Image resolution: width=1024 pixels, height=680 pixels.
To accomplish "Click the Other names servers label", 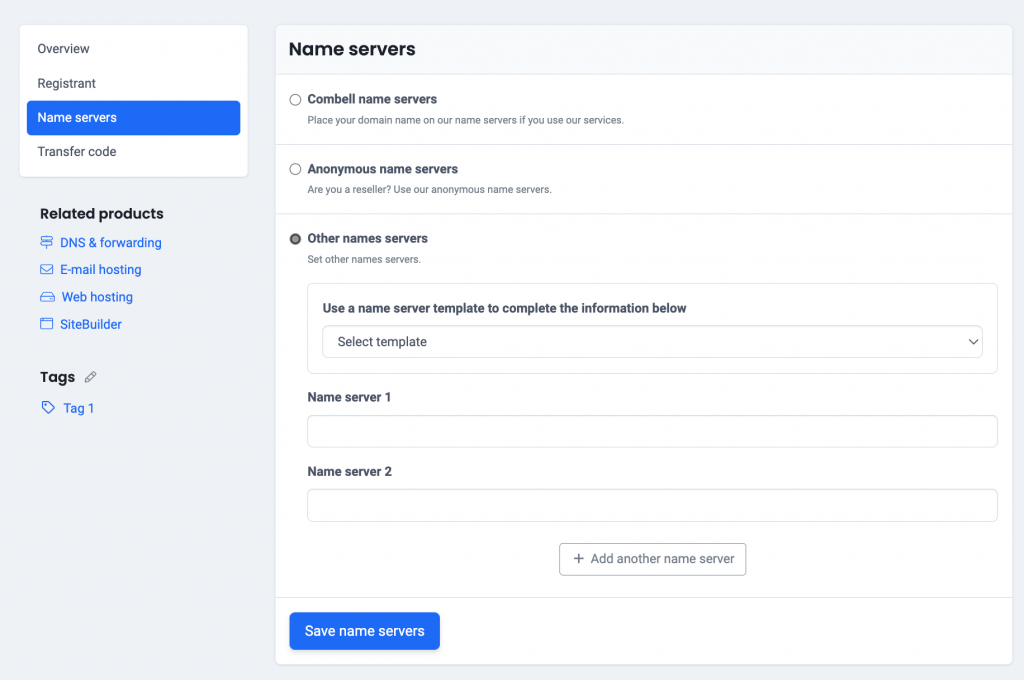I will [x=368, y=238].
